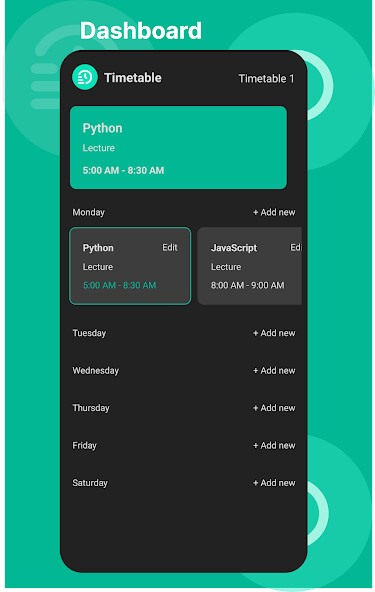Select the JavaScript Monday lecture card

pos(249,266)
